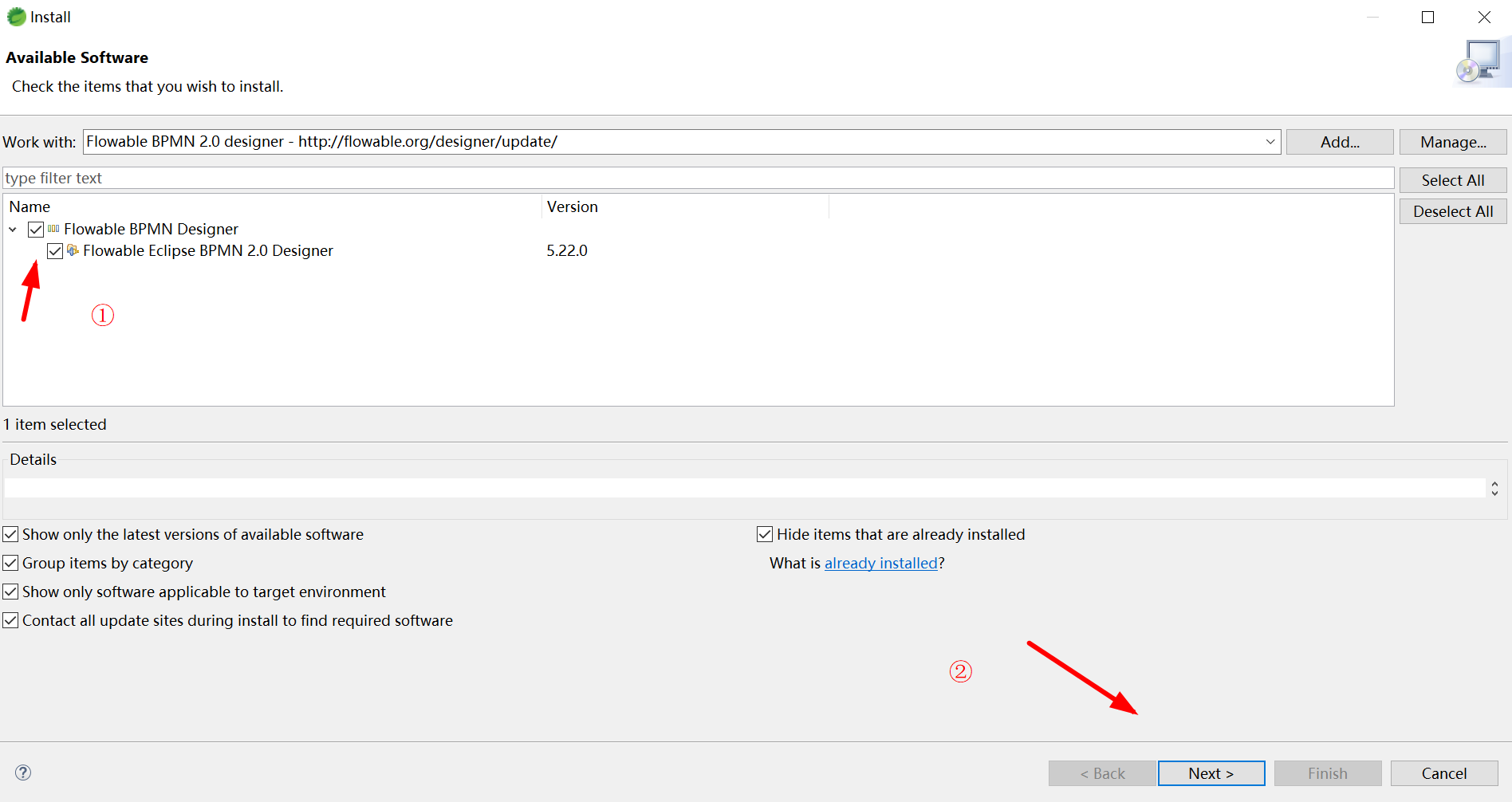1512x802 pixels.
Task: Close the Install window
Action: (x=1484, y=17)
